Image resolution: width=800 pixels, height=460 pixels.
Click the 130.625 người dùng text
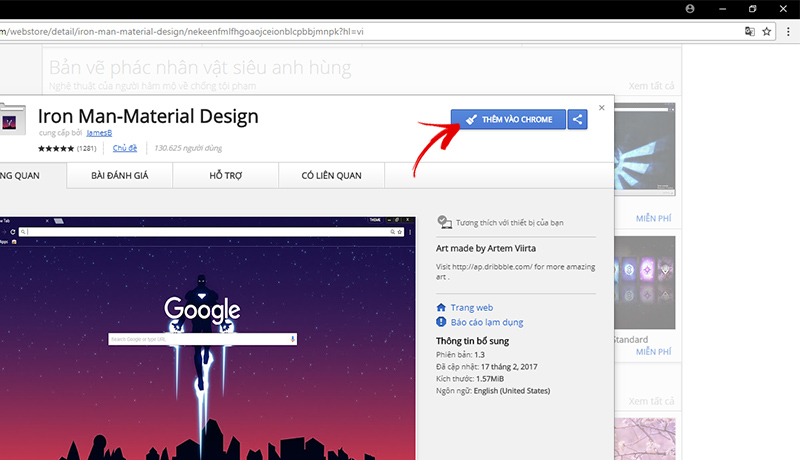click(188, 148)
